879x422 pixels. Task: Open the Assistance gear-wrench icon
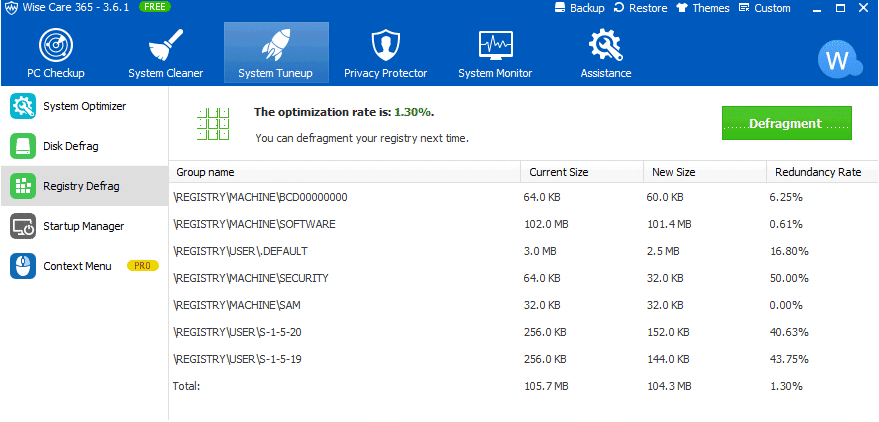tap(605, 46)
